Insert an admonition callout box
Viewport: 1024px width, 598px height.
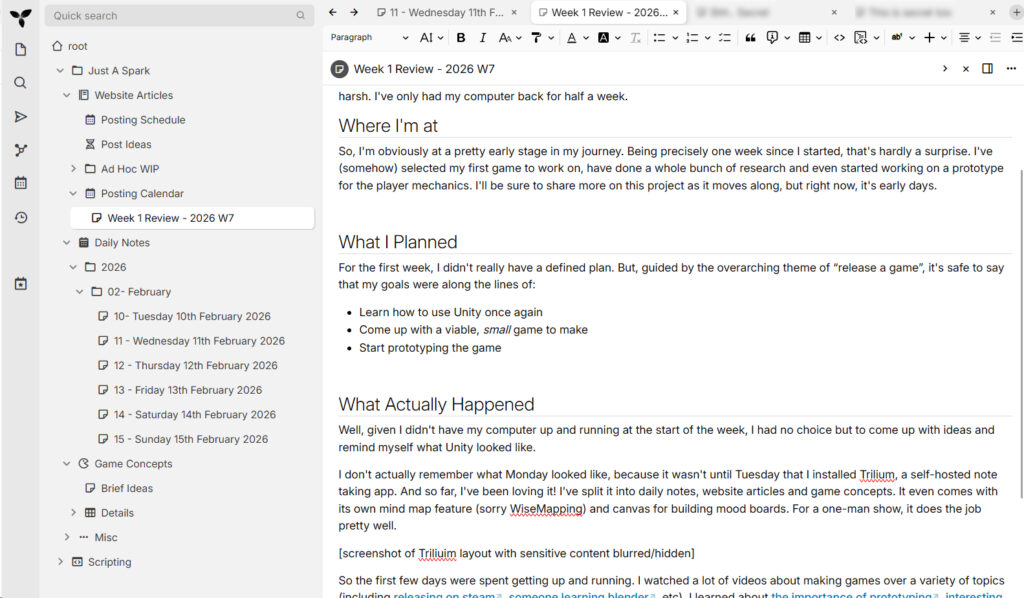[x=772, y=38]
